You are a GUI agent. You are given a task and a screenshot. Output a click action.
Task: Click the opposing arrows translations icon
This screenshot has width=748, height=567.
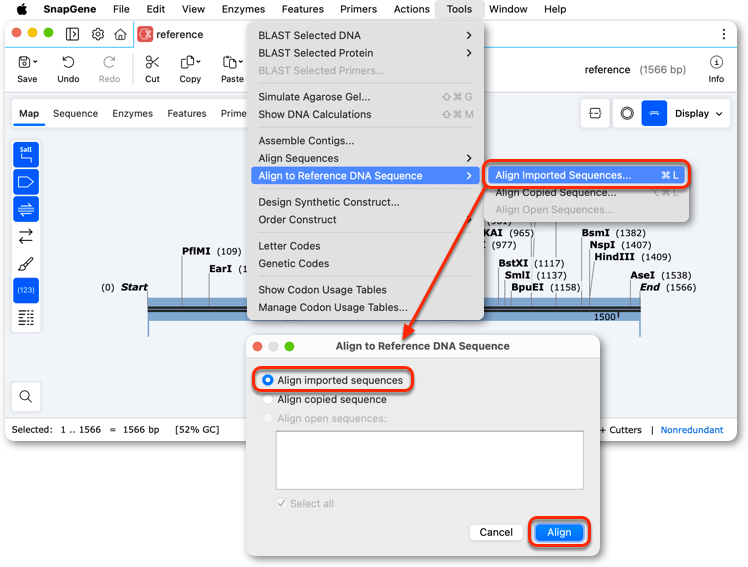click(26, 236)
